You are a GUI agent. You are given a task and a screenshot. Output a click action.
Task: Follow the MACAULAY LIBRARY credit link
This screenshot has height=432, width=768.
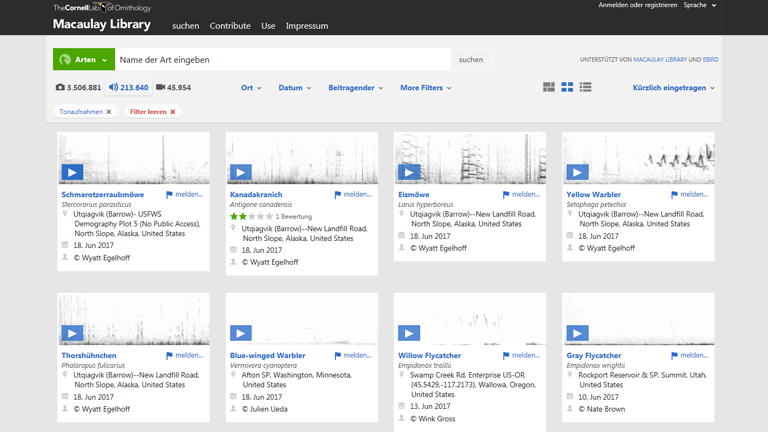(x=660, y=60)
